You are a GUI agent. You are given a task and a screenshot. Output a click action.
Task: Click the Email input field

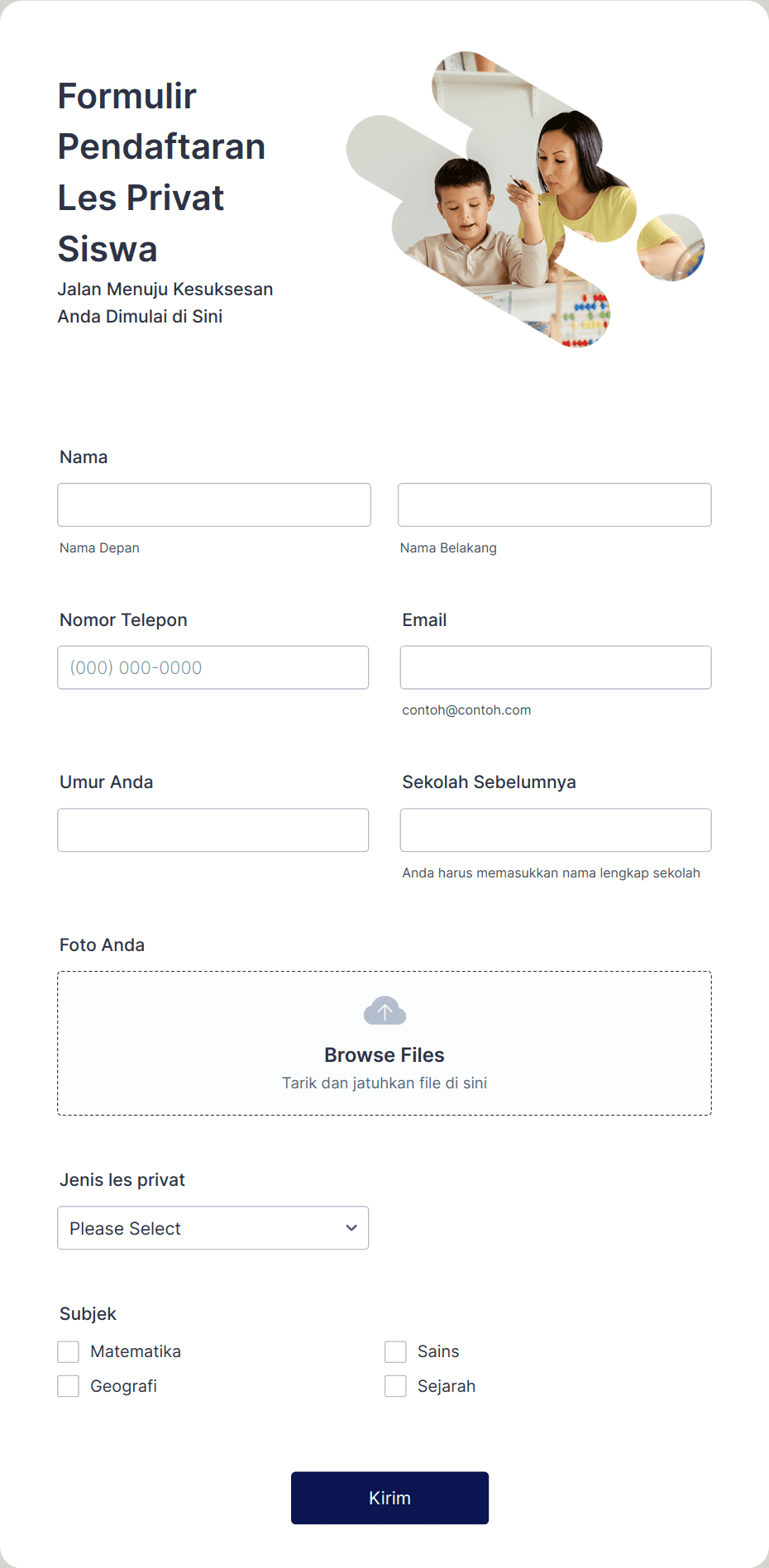coord(556,667)
